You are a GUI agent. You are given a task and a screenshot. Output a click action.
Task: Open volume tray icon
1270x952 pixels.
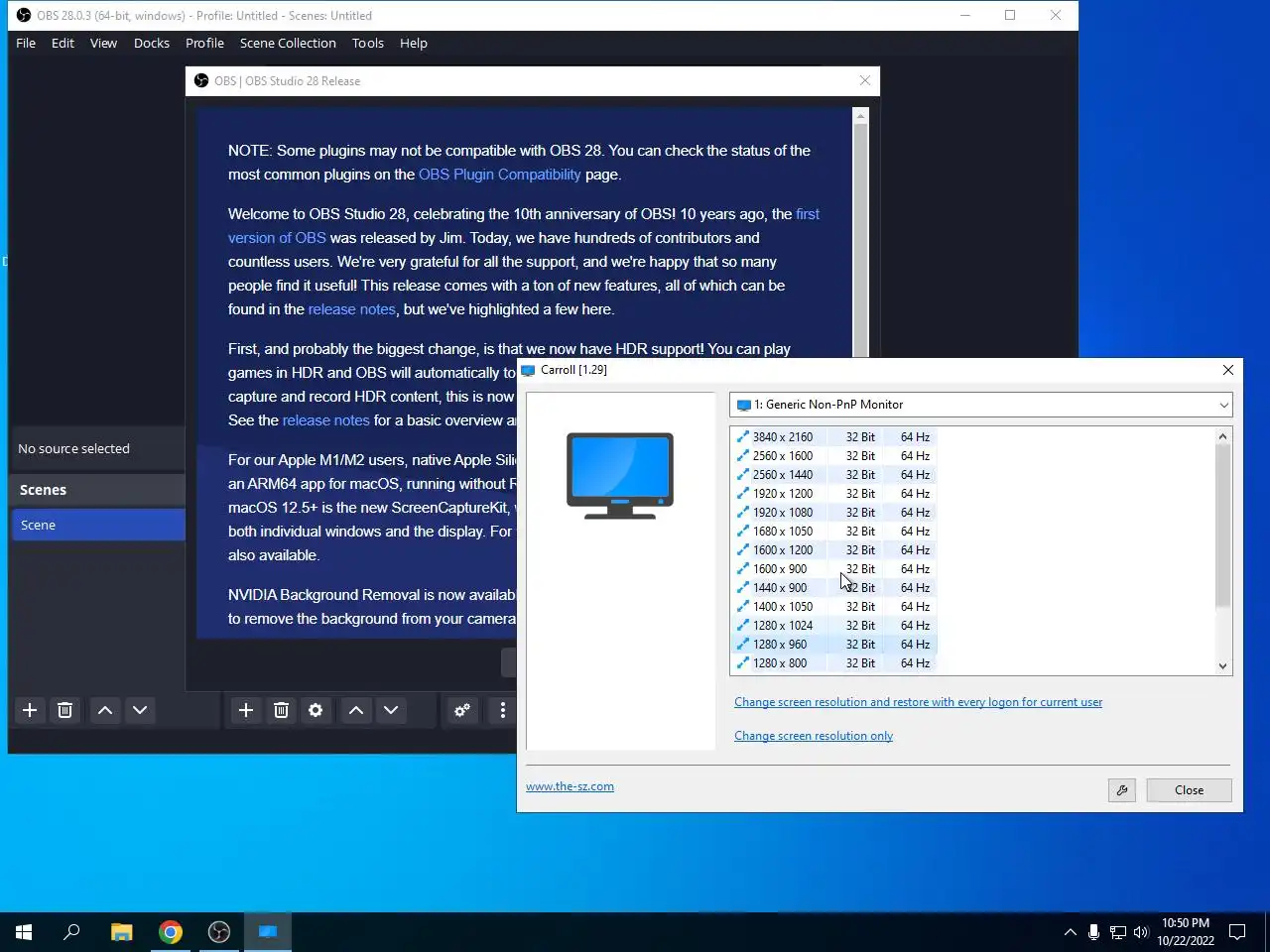pyautogui.click(x=1141, y=932)
